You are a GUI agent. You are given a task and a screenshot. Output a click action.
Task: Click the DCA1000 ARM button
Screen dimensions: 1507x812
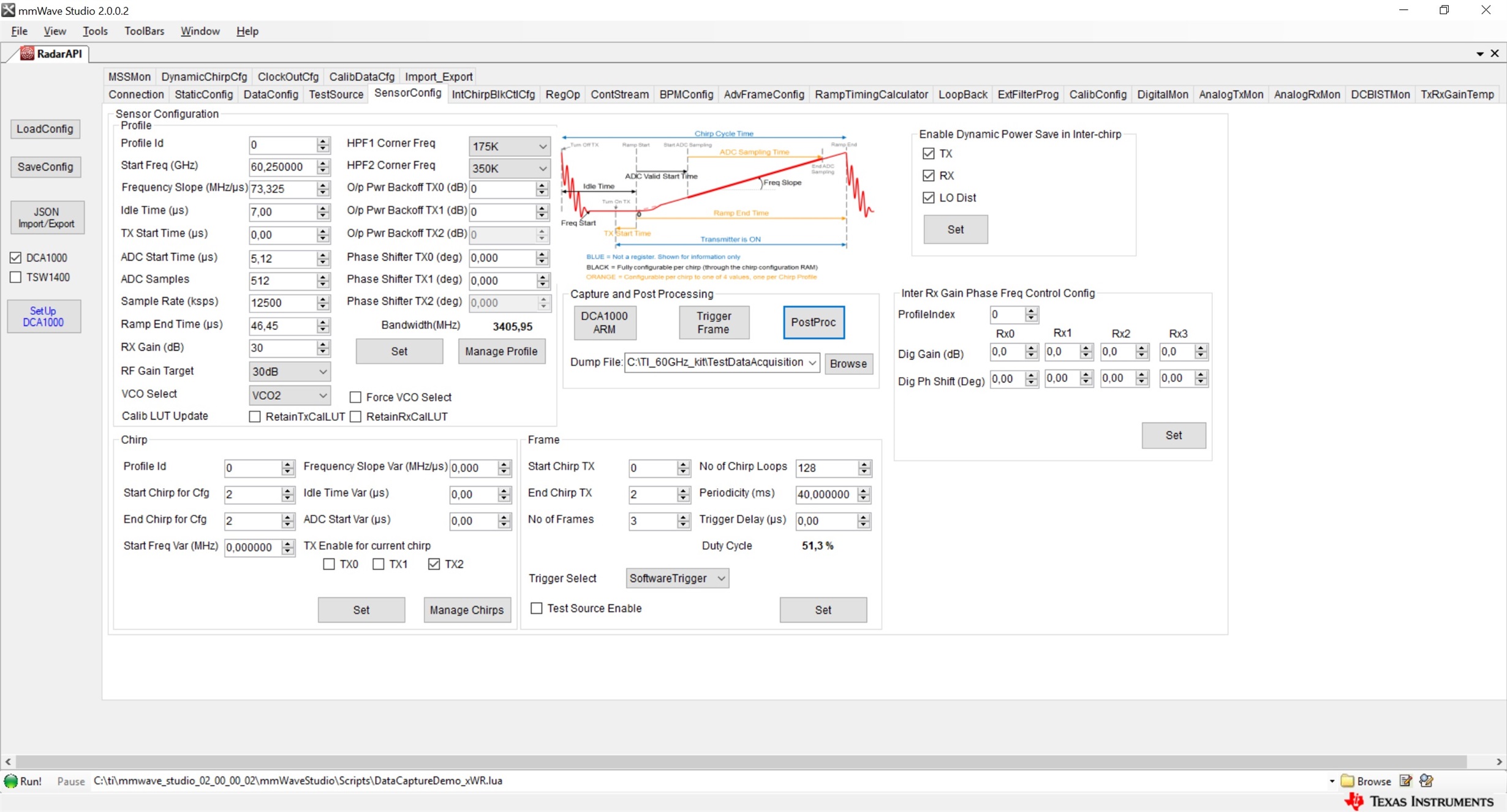click(x=605, y=323)
